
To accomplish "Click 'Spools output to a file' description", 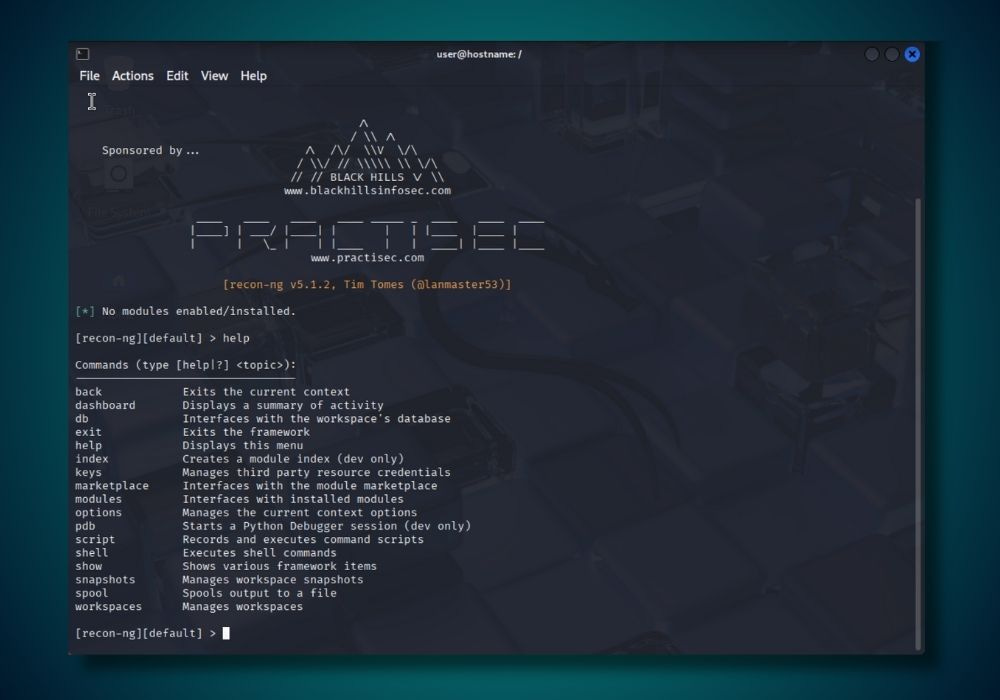I will (x=260, y=593).
